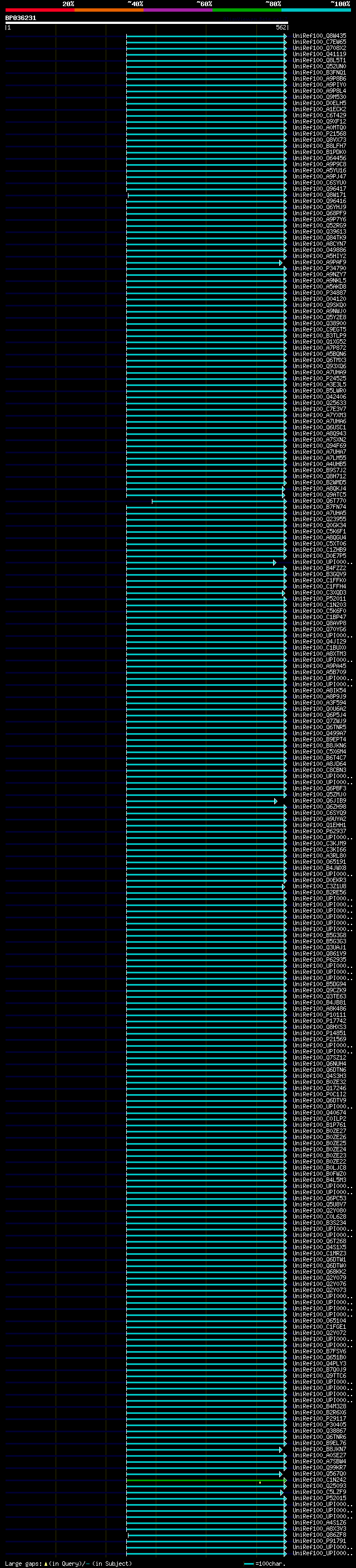Screen dimensions: 356x1568
Task: Open hit UniRef100_Q41119
Action: tap(319, 54)
